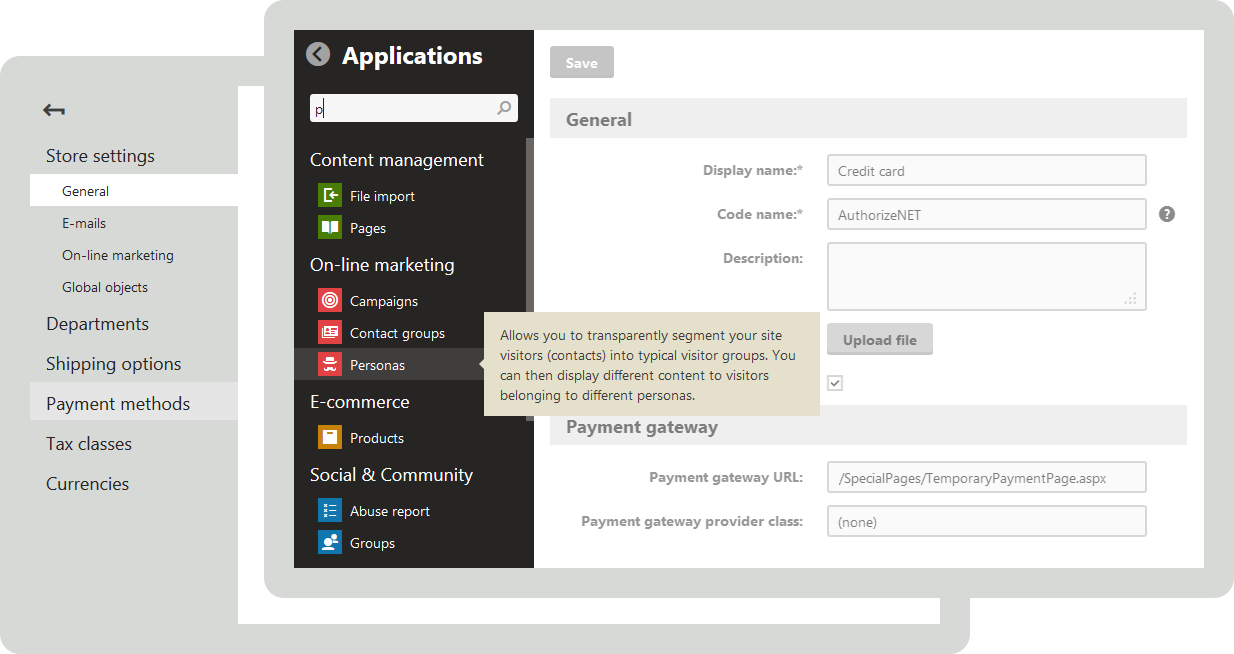Open the Pages application icon
This screenshot has height=654, width=1234.
pos(329,227)
